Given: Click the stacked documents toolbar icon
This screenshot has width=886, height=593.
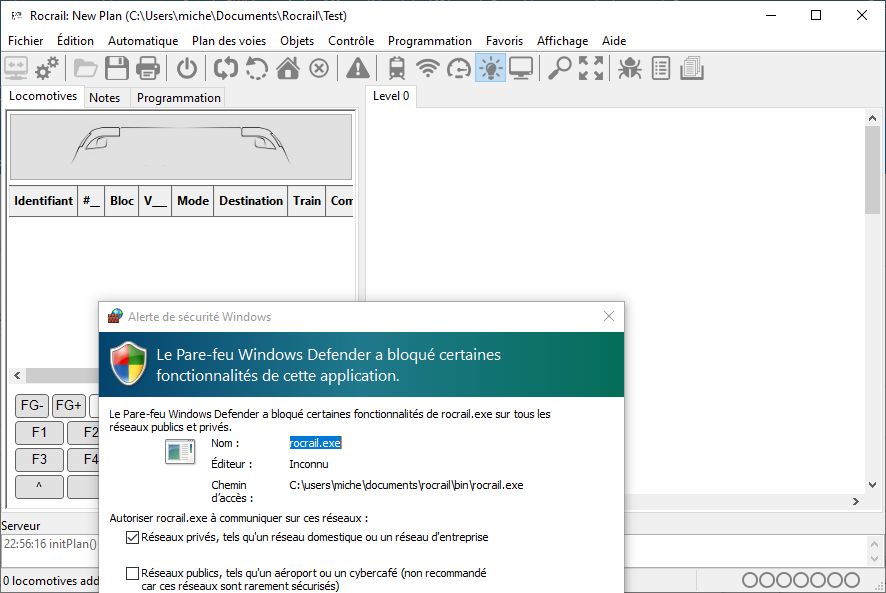Looking at the screenshot, I should [x=692, y=68].
